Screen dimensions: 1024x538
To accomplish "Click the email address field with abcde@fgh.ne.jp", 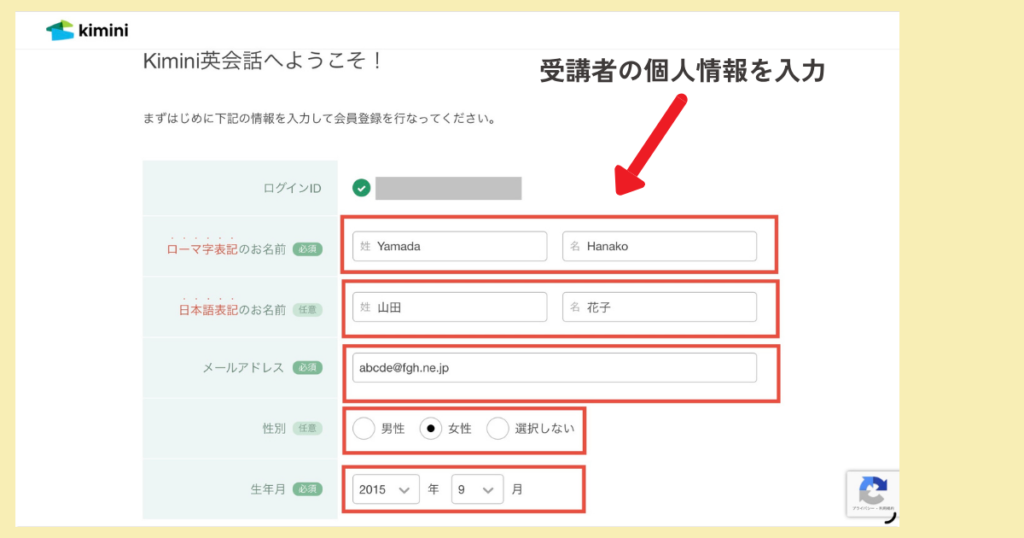I will click(554, 367).
